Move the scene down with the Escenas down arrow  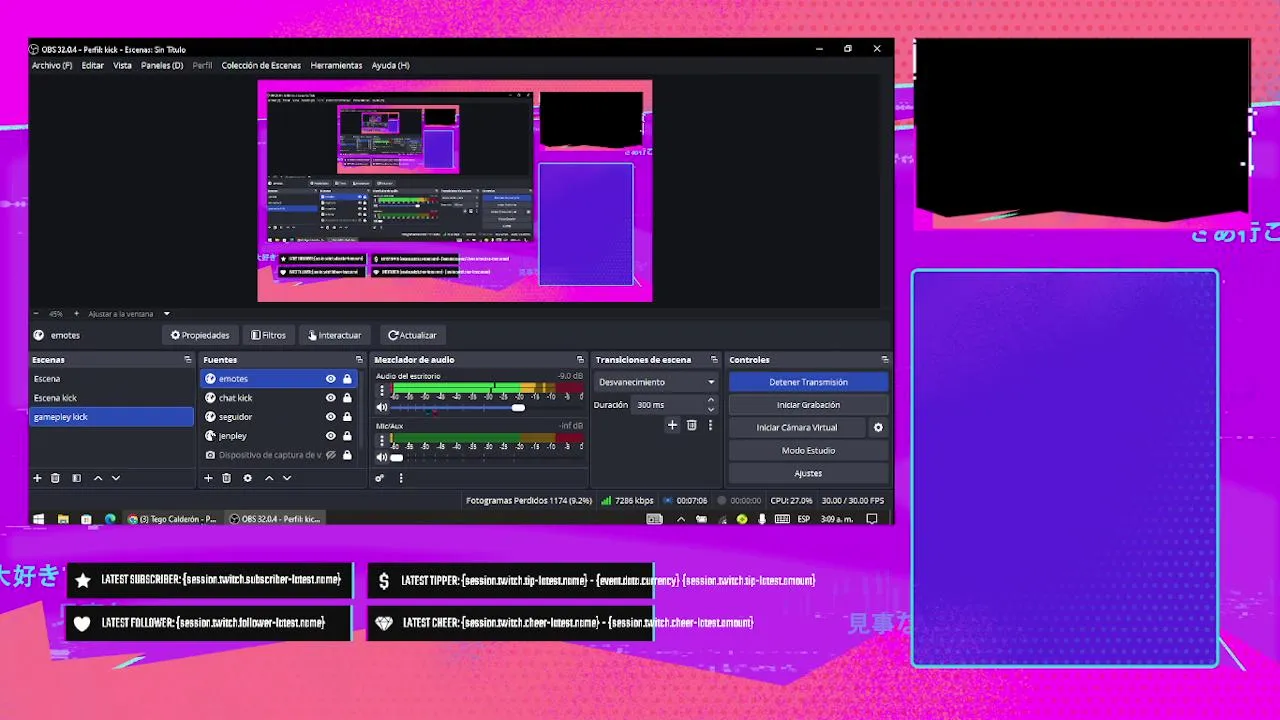(x=116, y=478)
